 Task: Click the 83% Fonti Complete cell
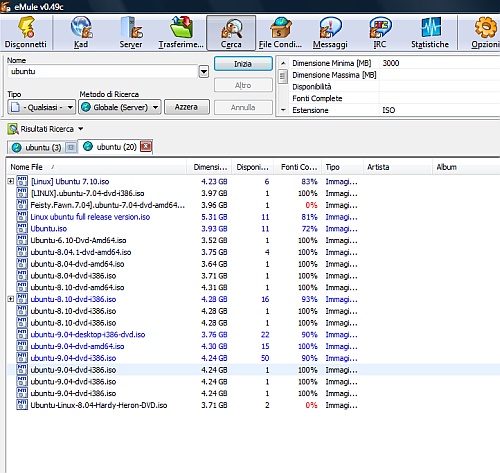pos(309,182)
